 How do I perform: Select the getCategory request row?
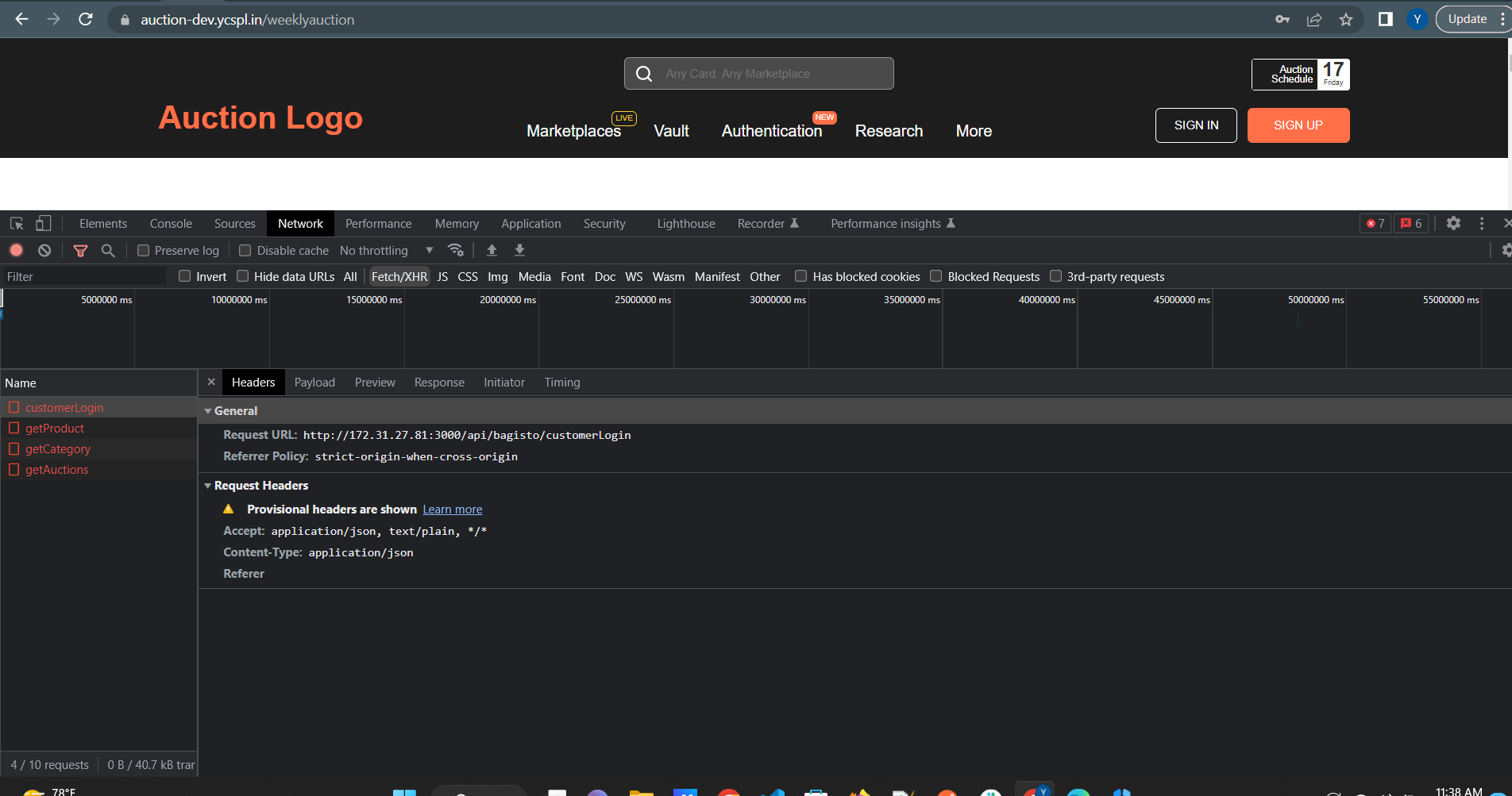pyautogui.click(x=98, y=448)
